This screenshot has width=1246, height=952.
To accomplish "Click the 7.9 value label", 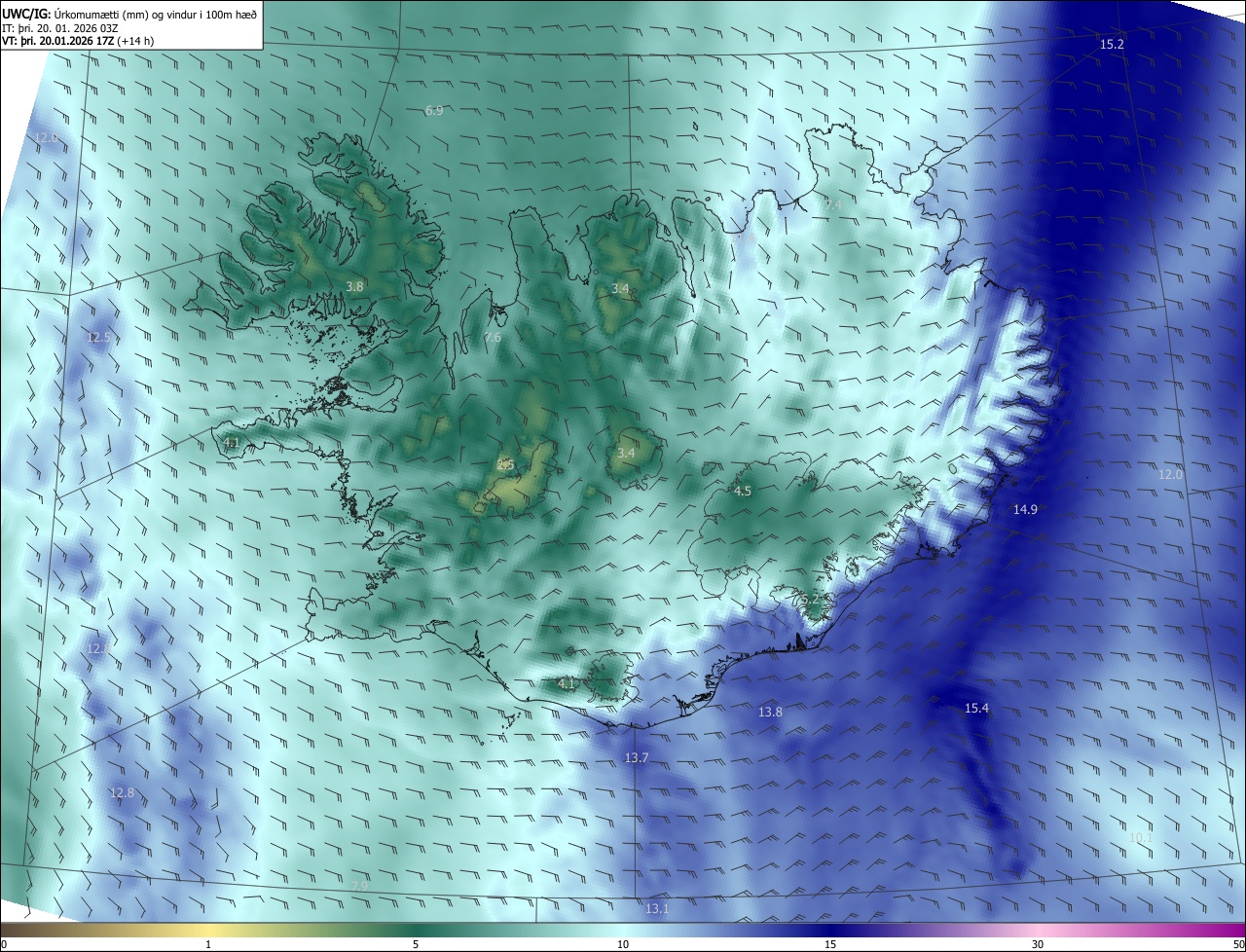I will (359, 886).
